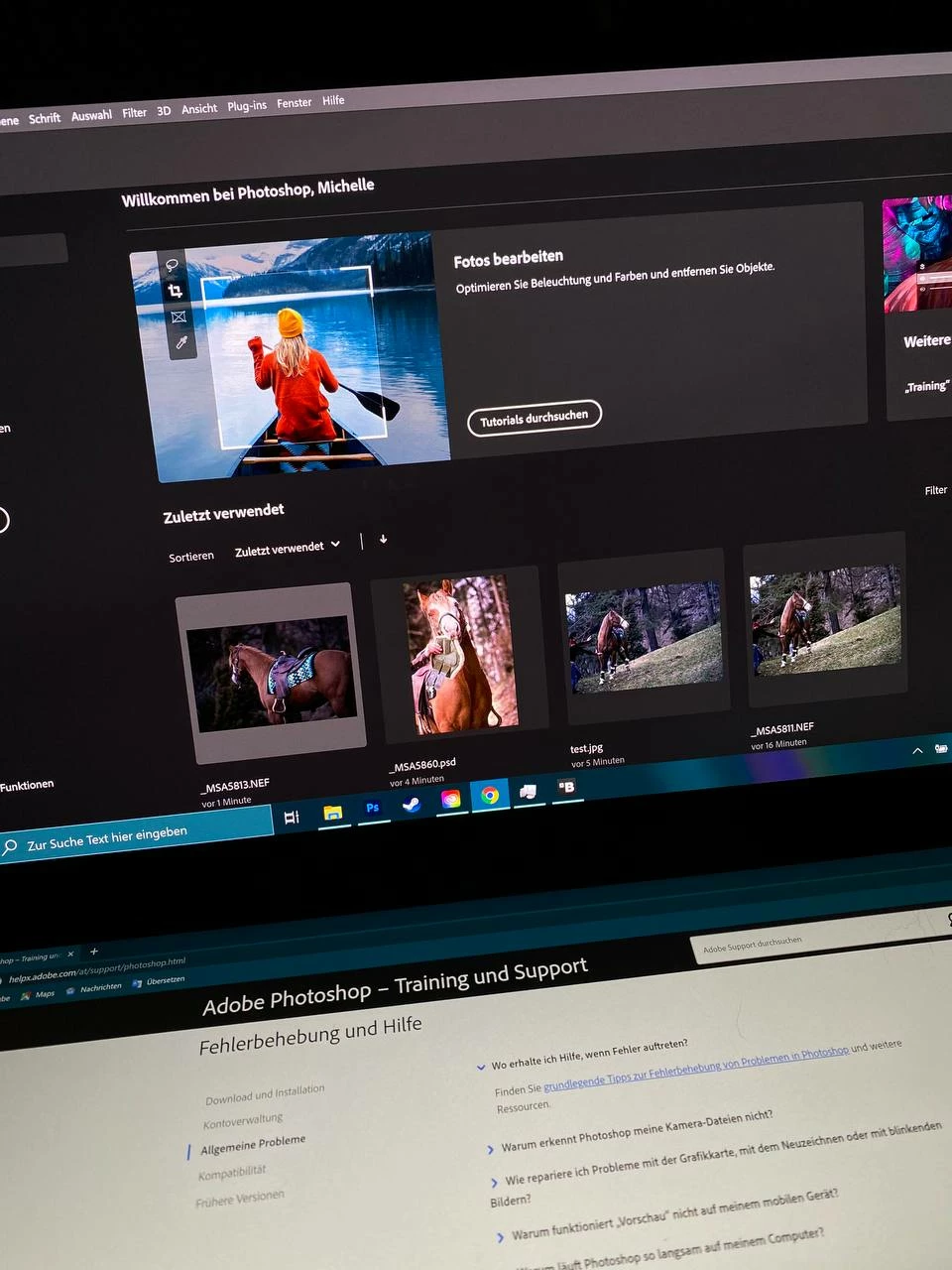Close the Photoshop Training browser tab

point(70,953)
